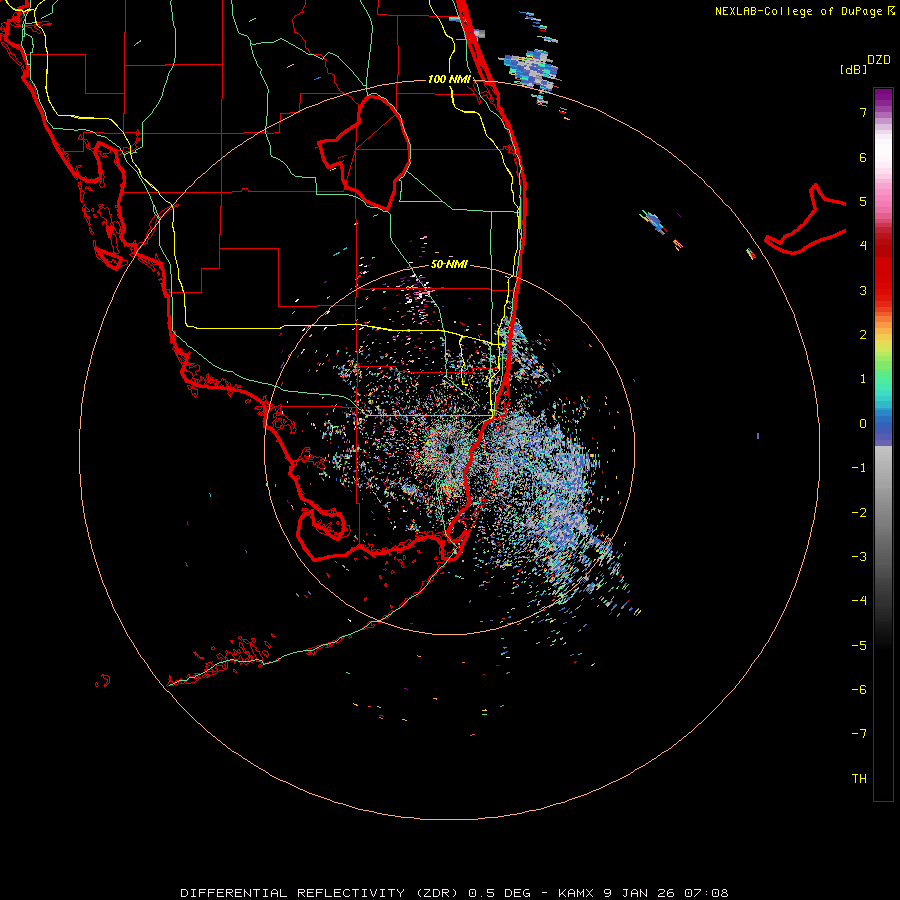Click the colorbar label -7
The height and width of the screenshot is (900, 900).
pos(859,734)
